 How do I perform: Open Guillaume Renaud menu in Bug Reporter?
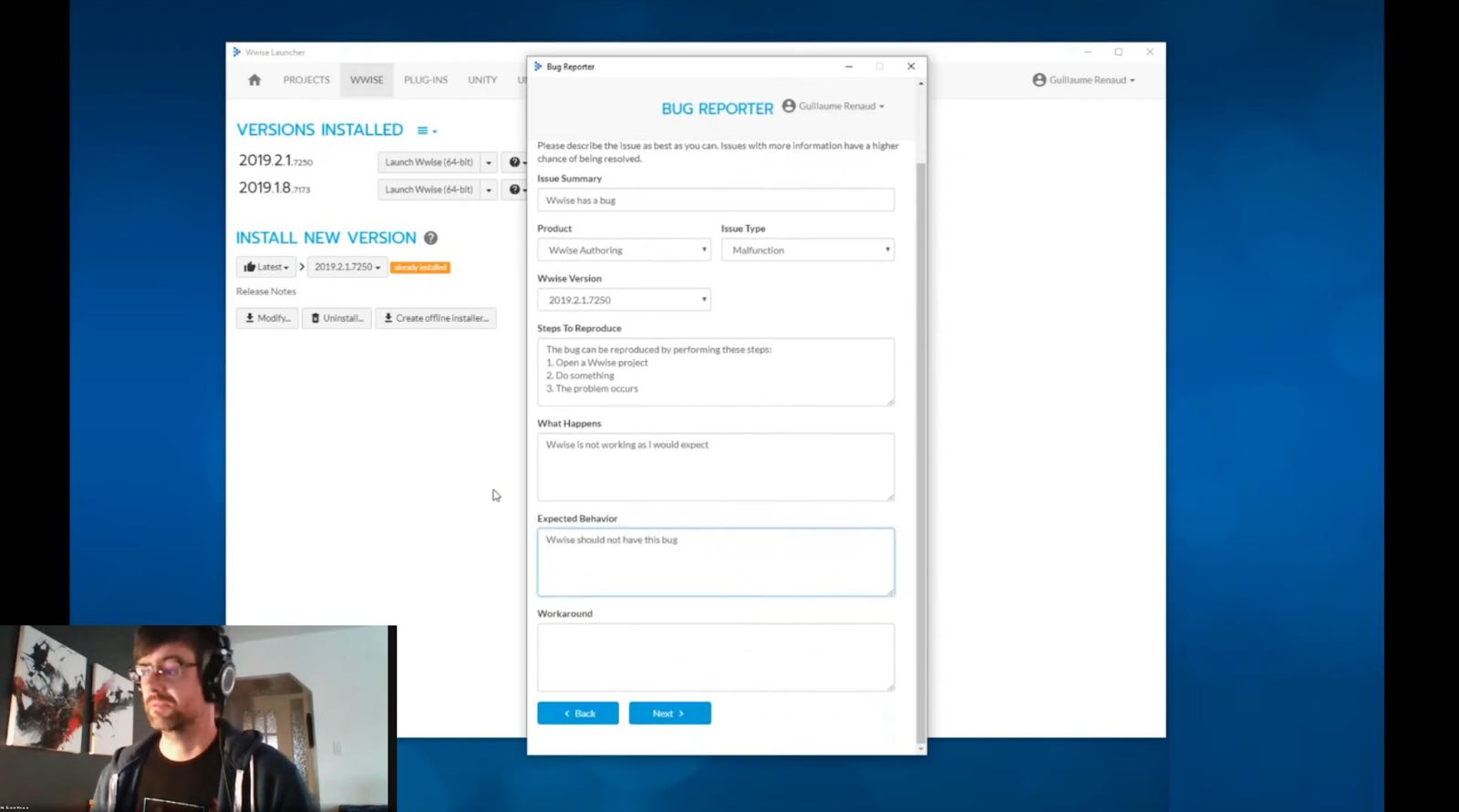point(833,106)
